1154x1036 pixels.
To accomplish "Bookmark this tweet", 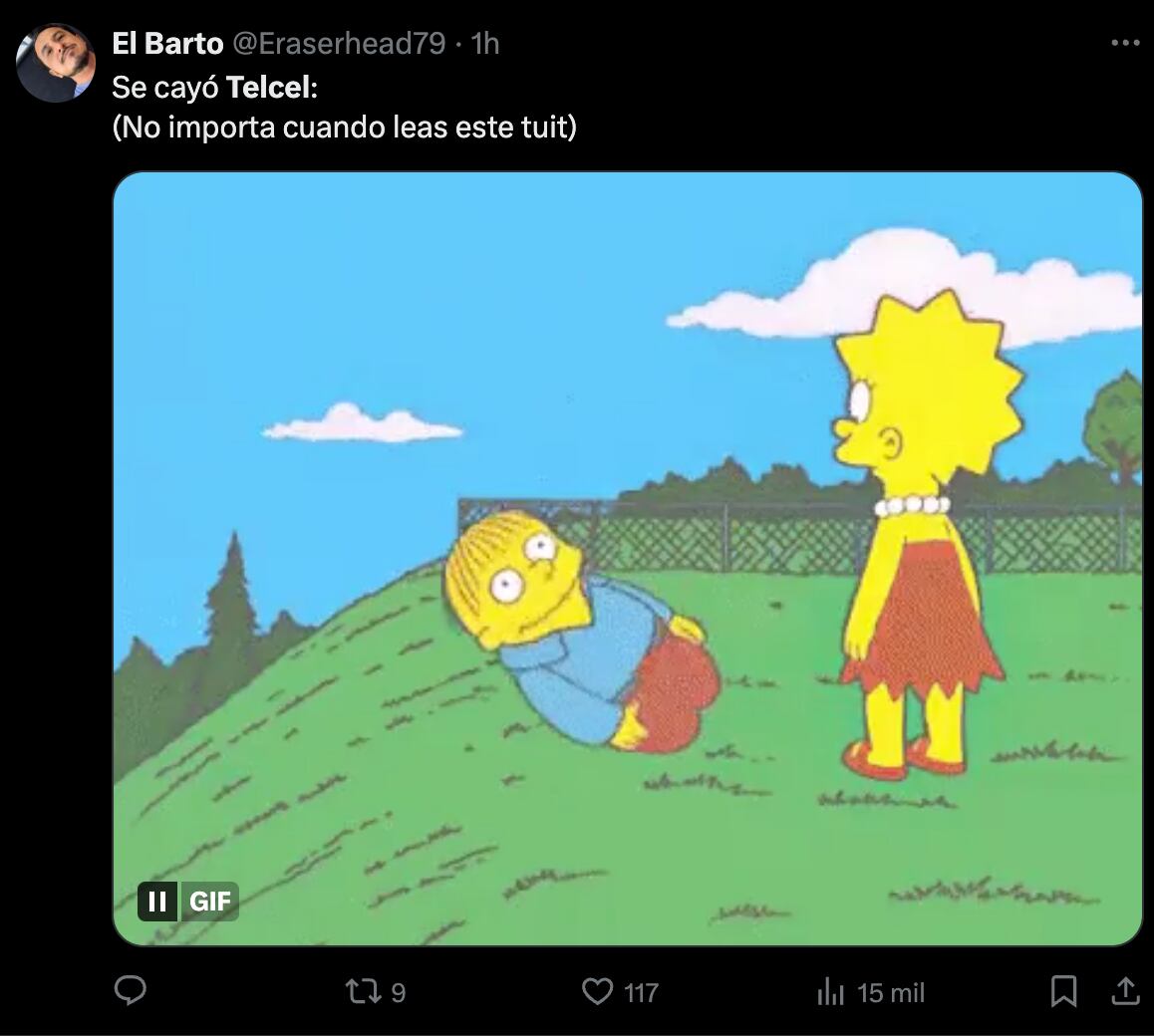I will click(x=1063, y=991).
